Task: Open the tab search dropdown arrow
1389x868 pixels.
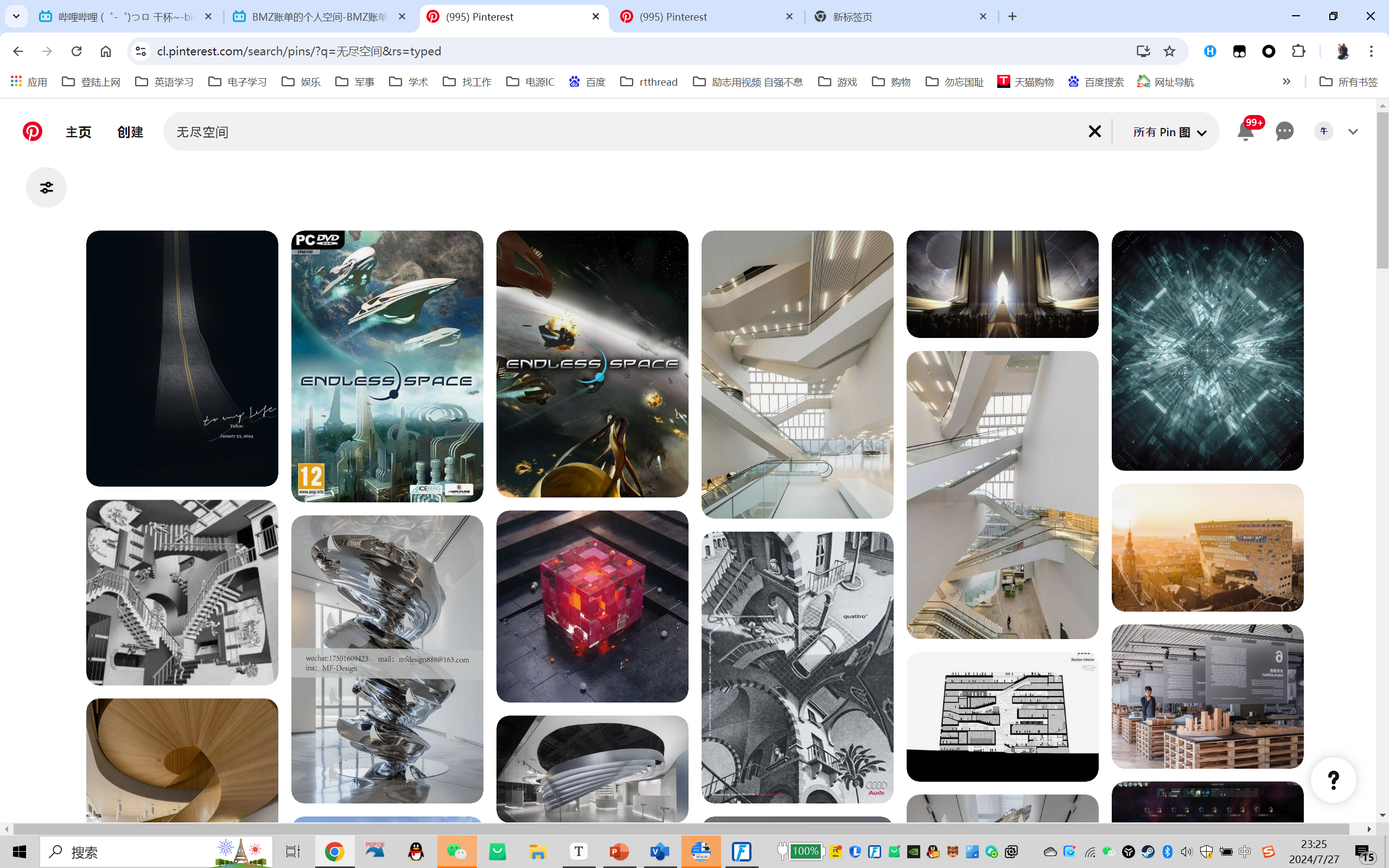Action: (x=16, y=17)
